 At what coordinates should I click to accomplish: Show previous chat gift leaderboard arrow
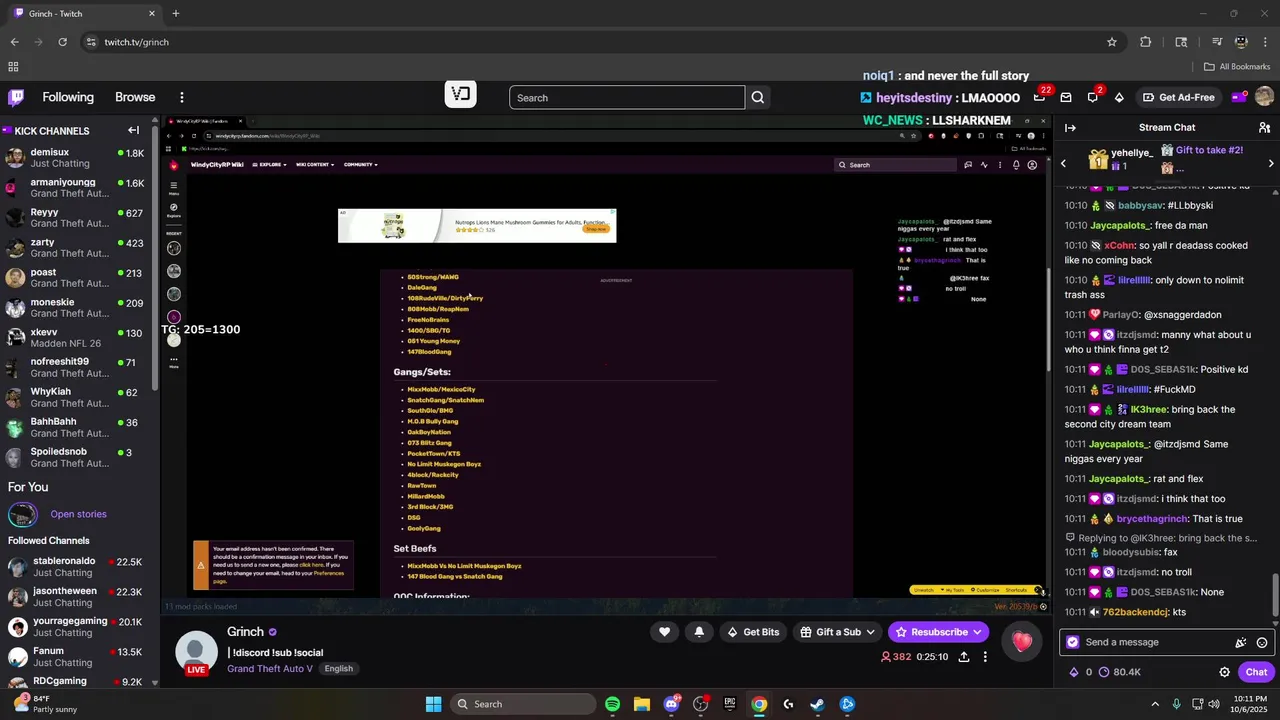click(x=1063, y=163)
